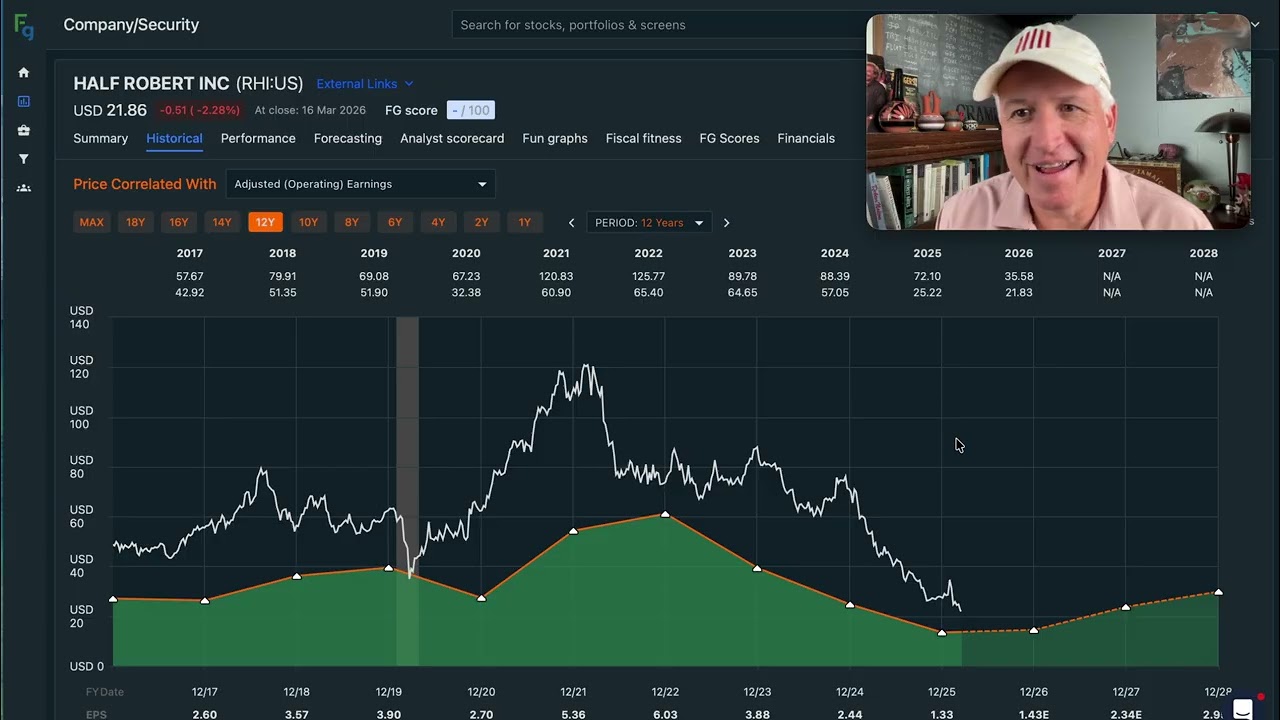Open Fun graphs tab
The height and width of the screenshot is (720, 1280).
pyautogui.click(x=555, y=138)
